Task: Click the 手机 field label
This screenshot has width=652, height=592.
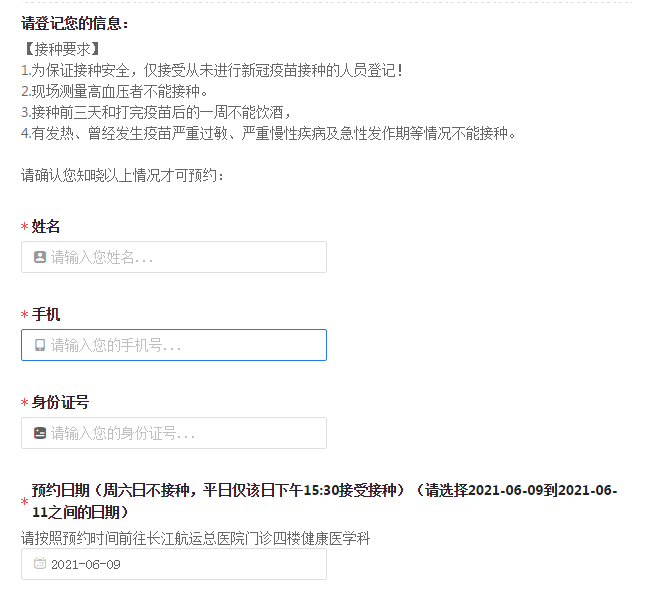Action: tap(46, 314)
